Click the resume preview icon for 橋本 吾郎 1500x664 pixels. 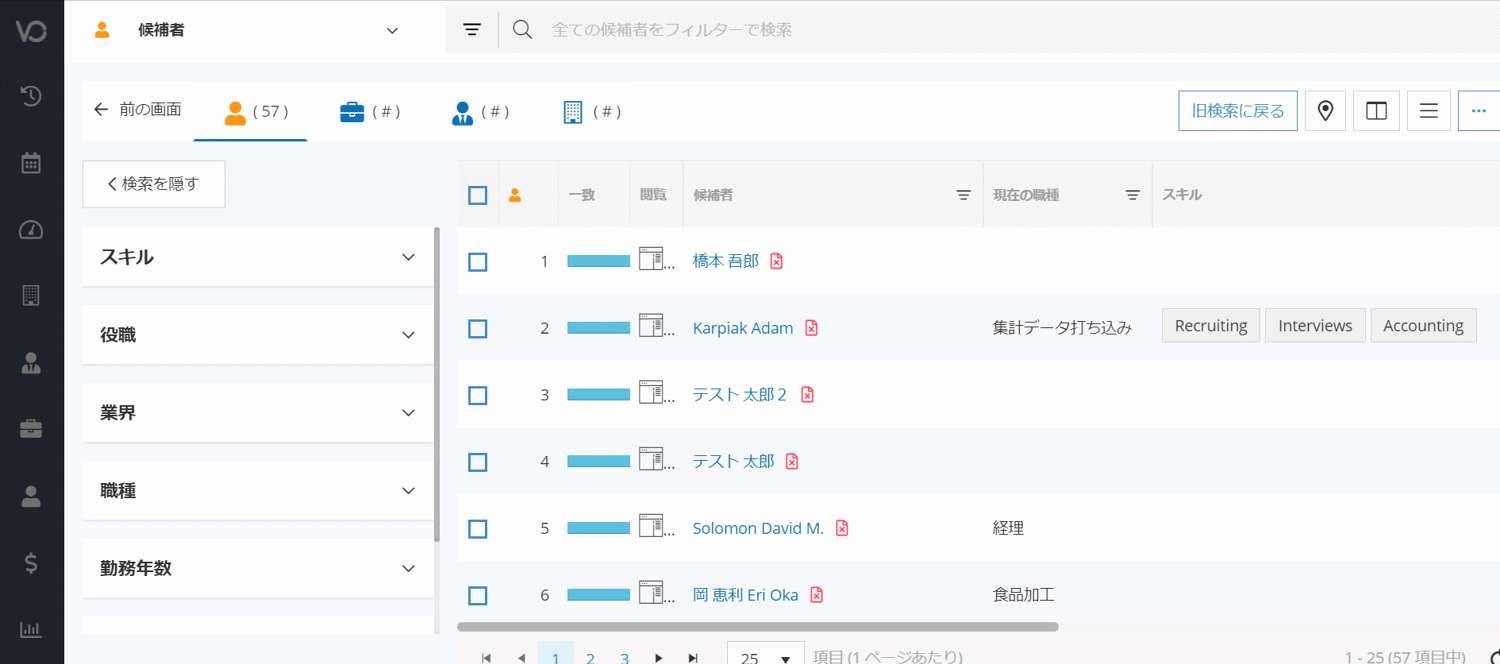652,260
